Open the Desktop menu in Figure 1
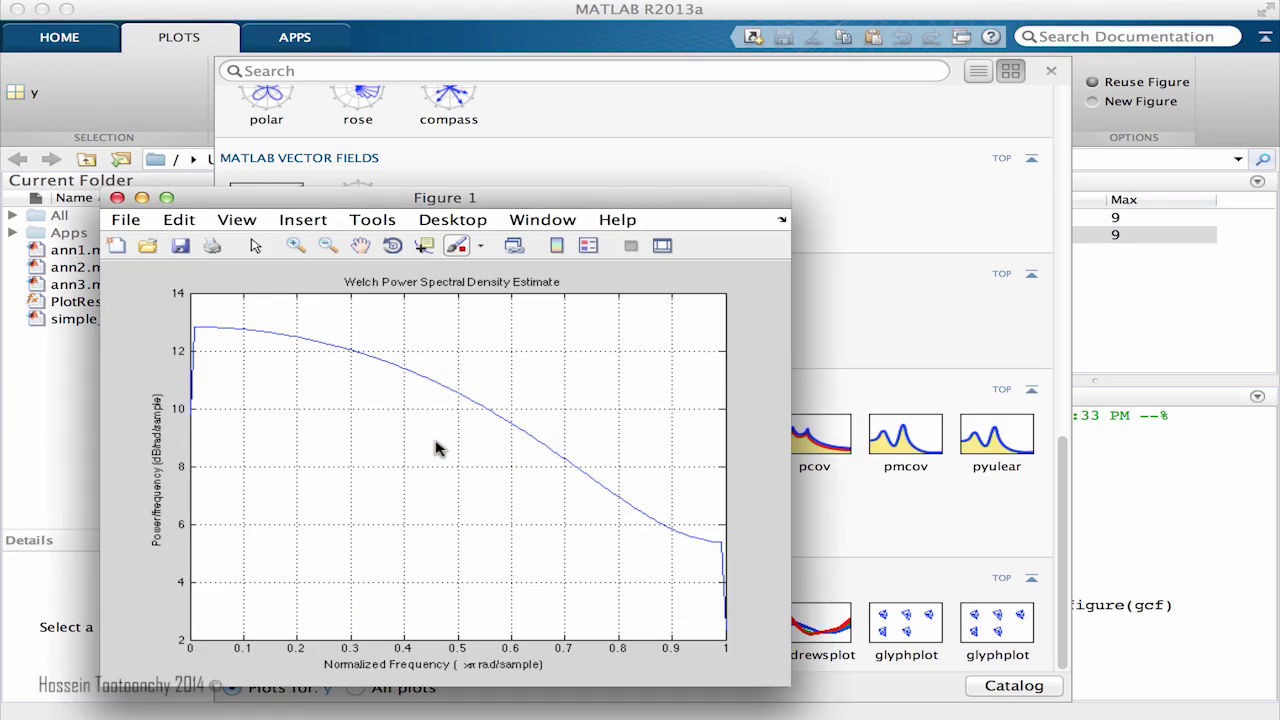 coord(453,220)
